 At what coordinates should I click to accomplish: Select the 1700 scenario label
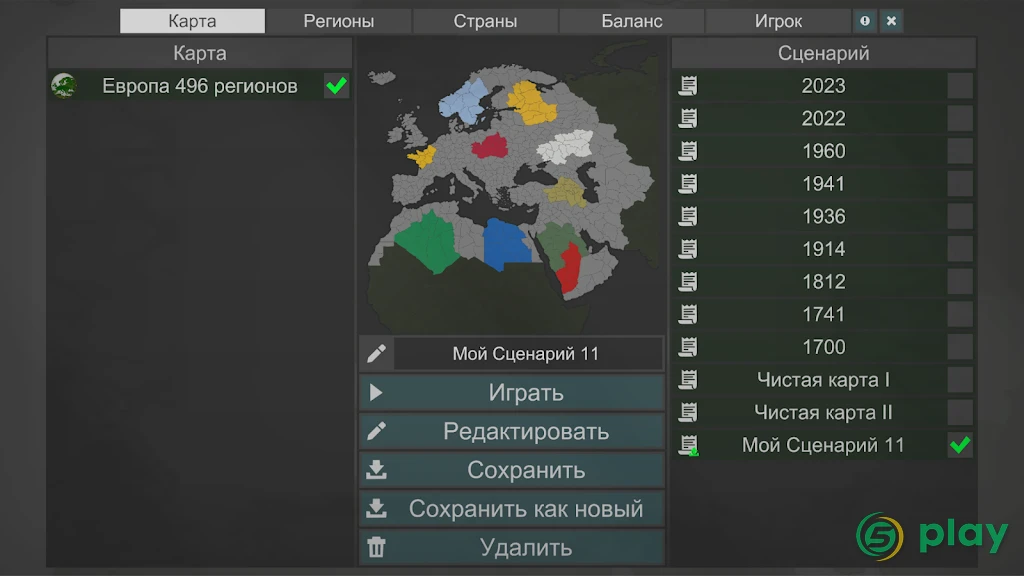tap(824, 347)
